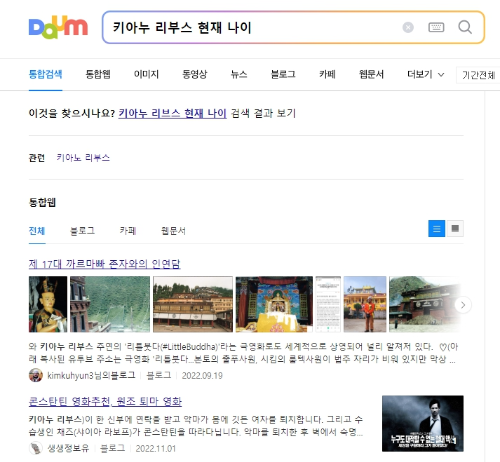Open the colorful altar throne thumbnail
500x462 pixels.
tap(274, 304)
